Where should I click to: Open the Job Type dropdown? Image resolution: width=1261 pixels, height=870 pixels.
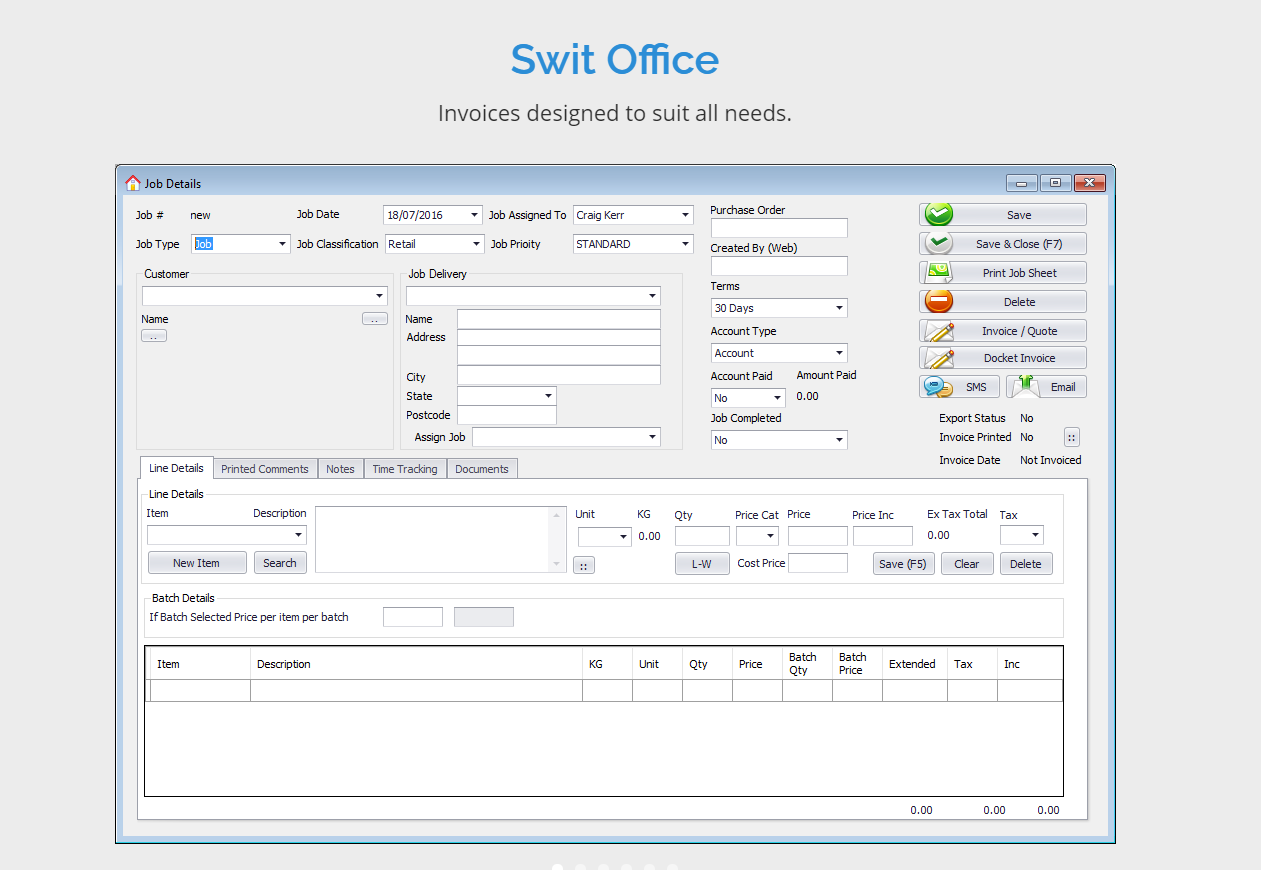[x=281, y=244]
